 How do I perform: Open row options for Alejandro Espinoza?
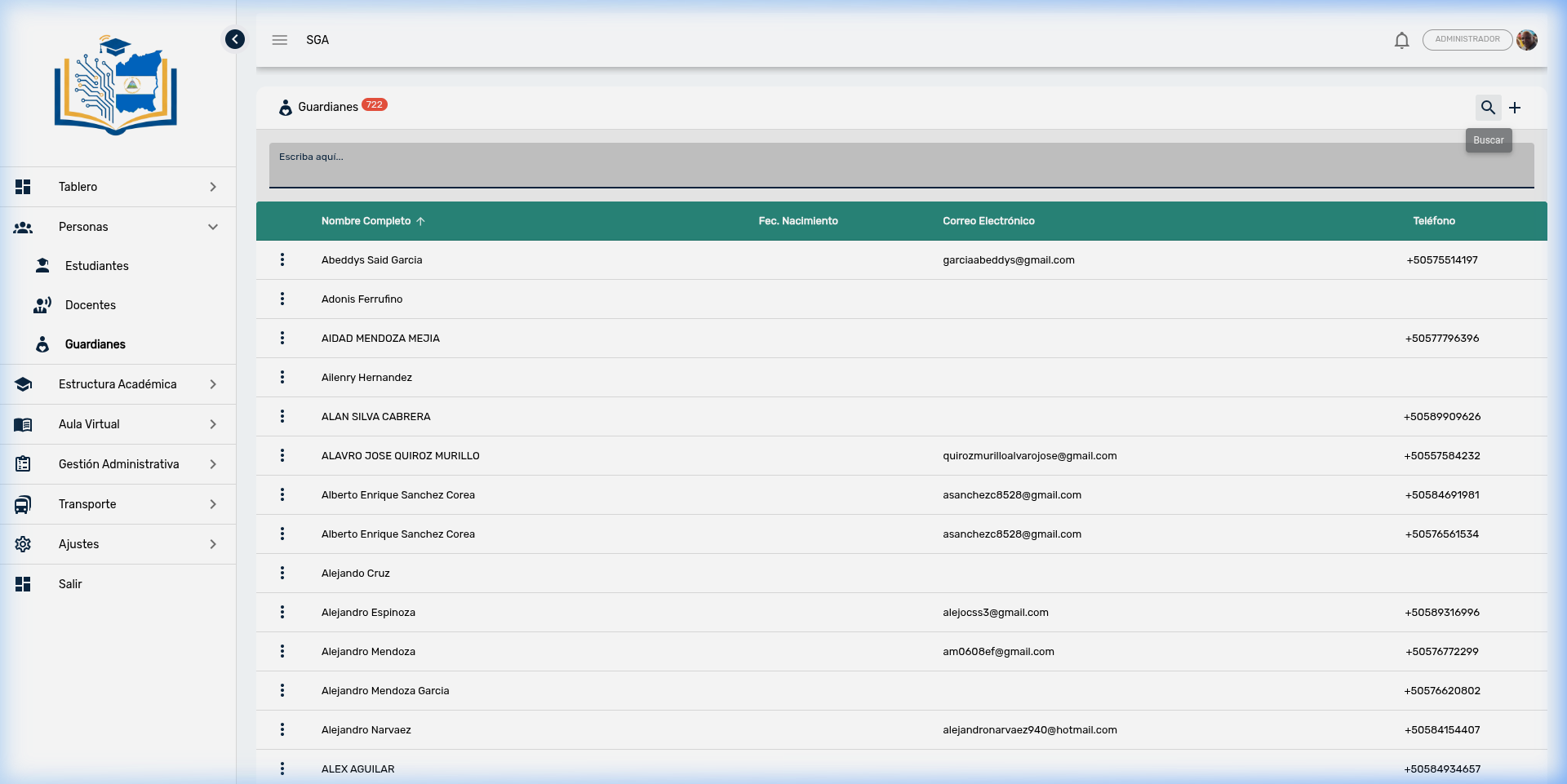click(x=282, y=612)
